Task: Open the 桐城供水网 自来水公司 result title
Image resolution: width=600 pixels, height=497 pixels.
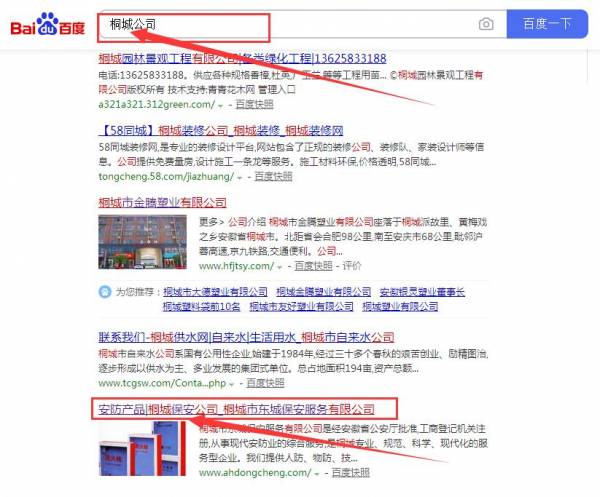Action: pos(246,337)
